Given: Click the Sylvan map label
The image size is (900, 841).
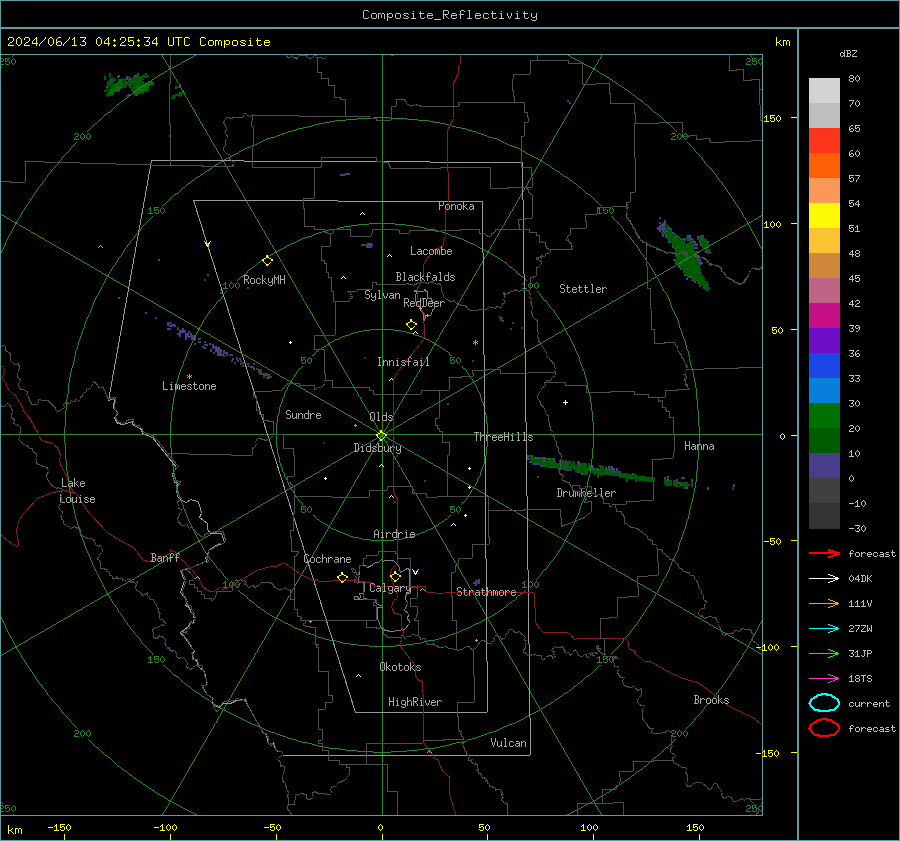Looking at the screenshot, I should click(382, 295).
